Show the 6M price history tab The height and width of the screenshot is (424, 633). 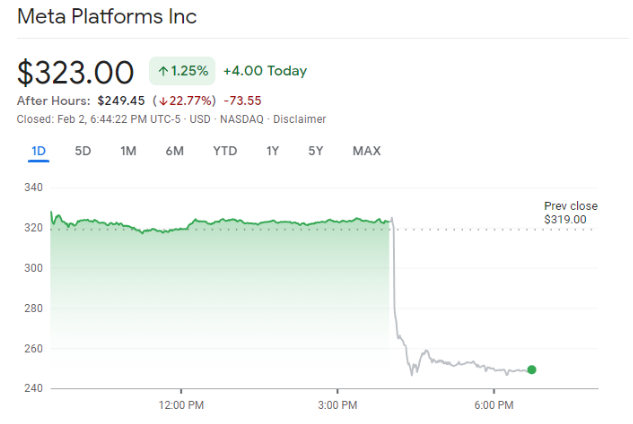coord(174,151)
